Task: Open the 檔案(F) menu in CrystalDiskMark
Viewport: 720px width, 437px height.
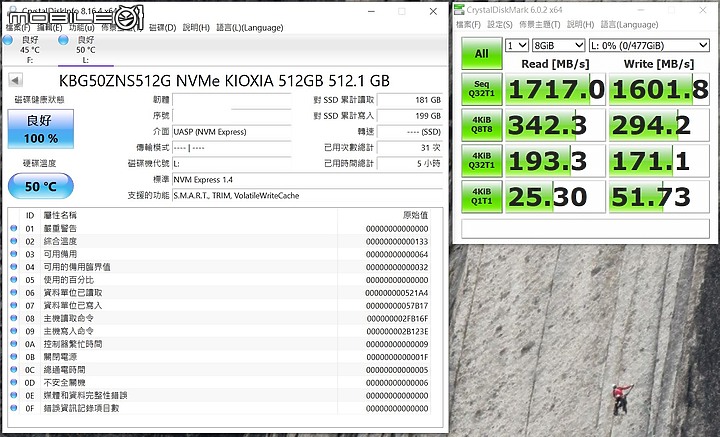Action: (x=468, y=24)
